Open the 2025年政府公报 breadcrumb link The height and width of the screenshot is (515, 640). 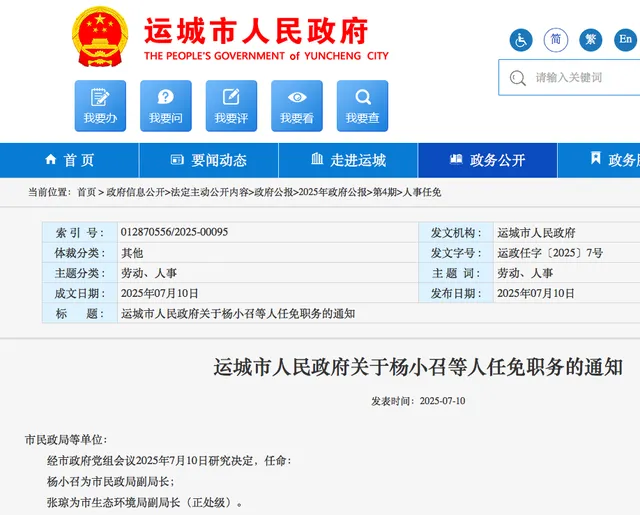(x=333, y=192)
